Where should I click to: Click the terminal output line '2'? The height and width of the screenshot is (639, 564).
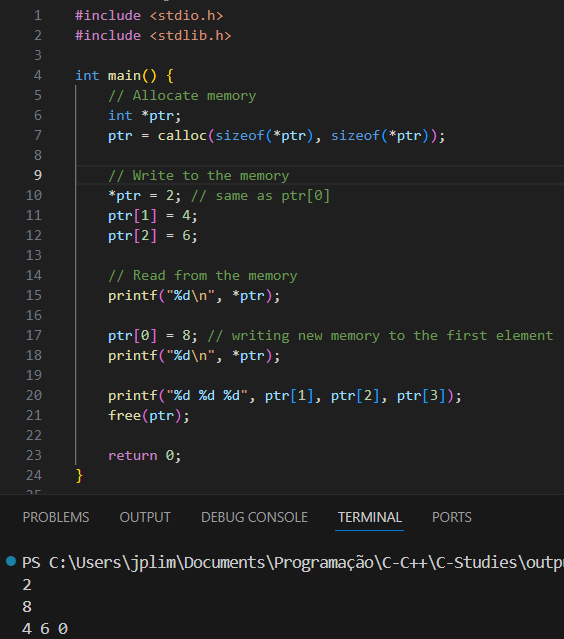(x=27, y=585)
